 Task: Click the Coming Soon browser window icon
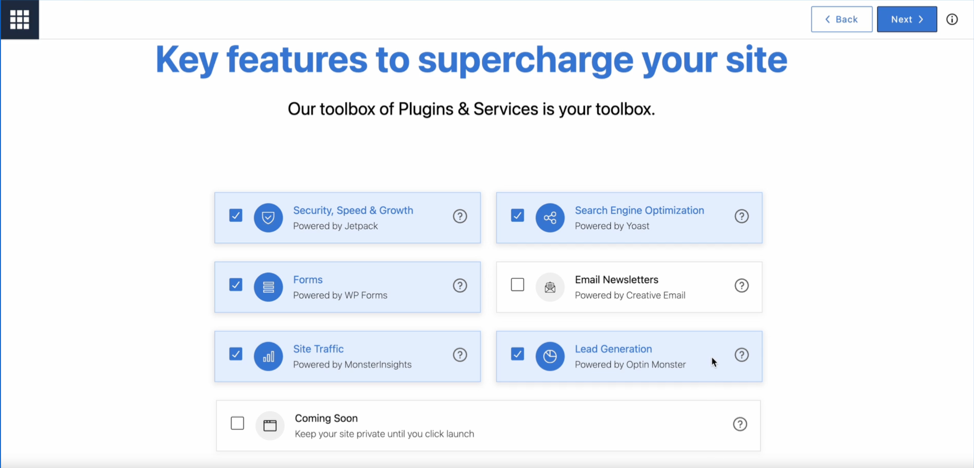click(270, 426)
